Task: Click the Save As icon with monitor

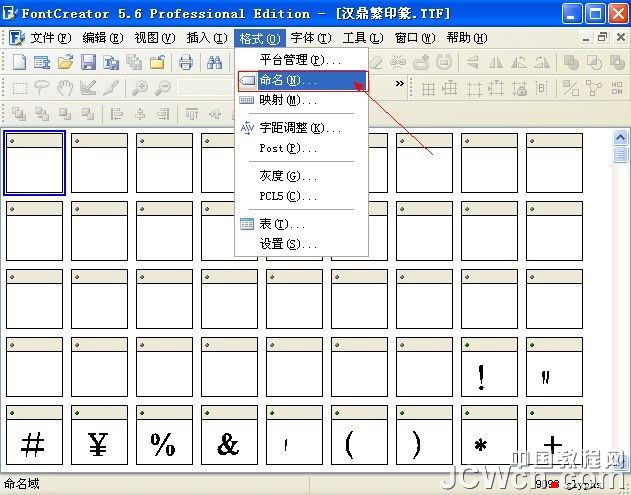Action: click(111, 62)
